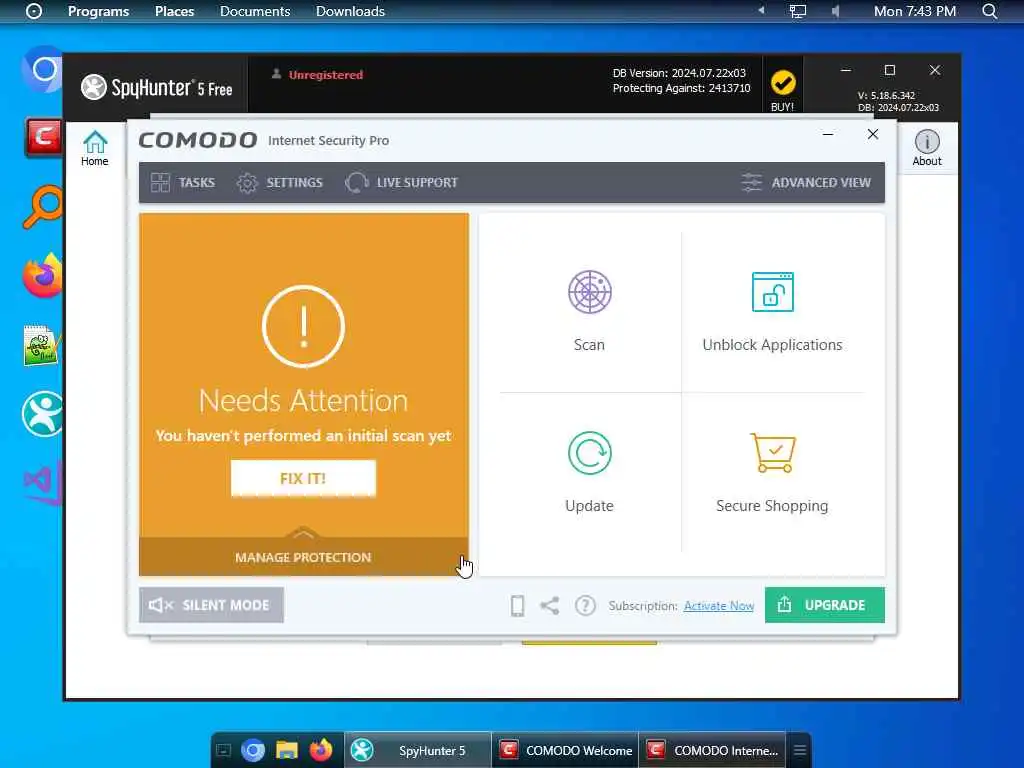Open the Documents menu in top panel
The image size is (1024, 768).
point(255,11)
